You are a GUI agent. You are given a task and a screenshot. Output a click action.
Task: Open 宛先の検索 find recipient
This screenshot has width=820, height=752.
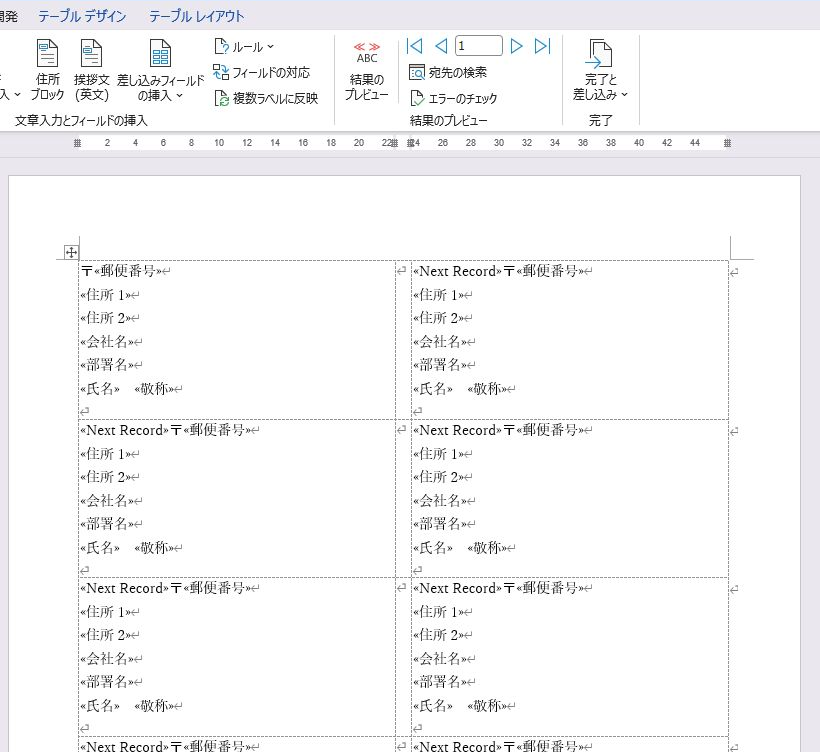(x=448, y=72)
